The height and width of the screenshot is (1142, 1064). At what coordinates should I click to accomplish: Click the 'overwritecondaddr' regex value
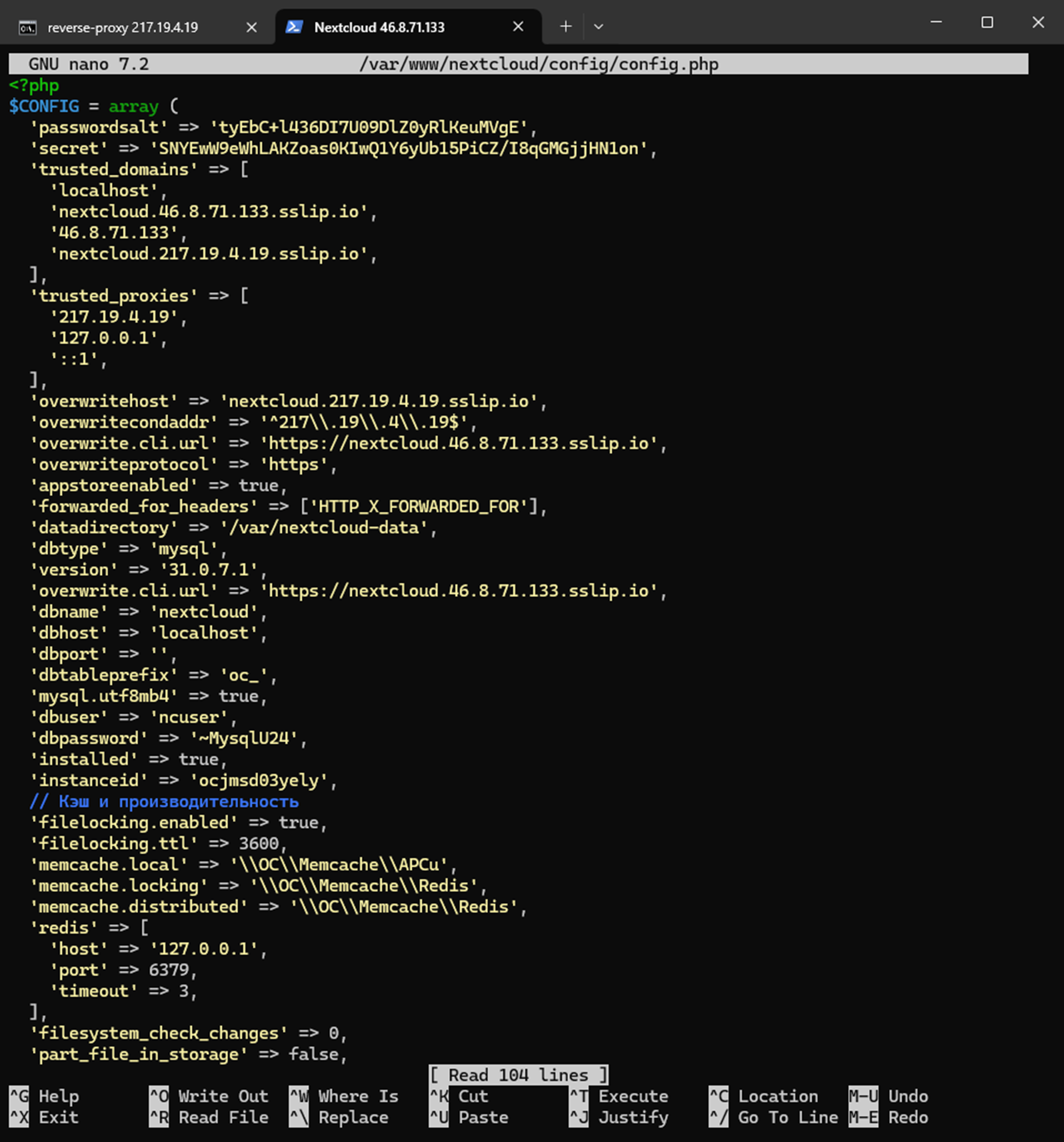pyautogui.click(x=364, y=422)
